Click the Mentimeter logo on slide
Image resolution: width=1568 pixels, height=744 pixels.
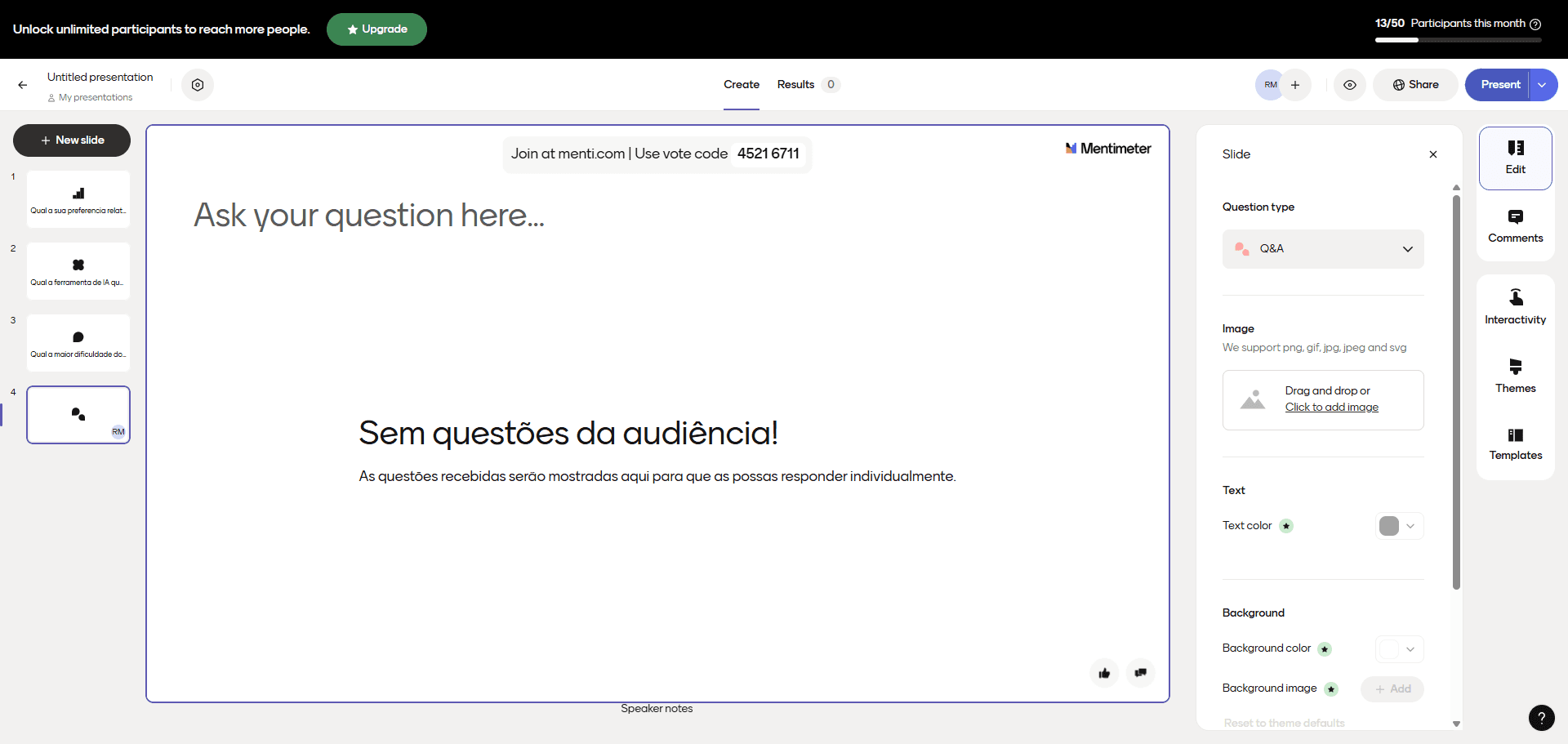(x=1108, y=149)
